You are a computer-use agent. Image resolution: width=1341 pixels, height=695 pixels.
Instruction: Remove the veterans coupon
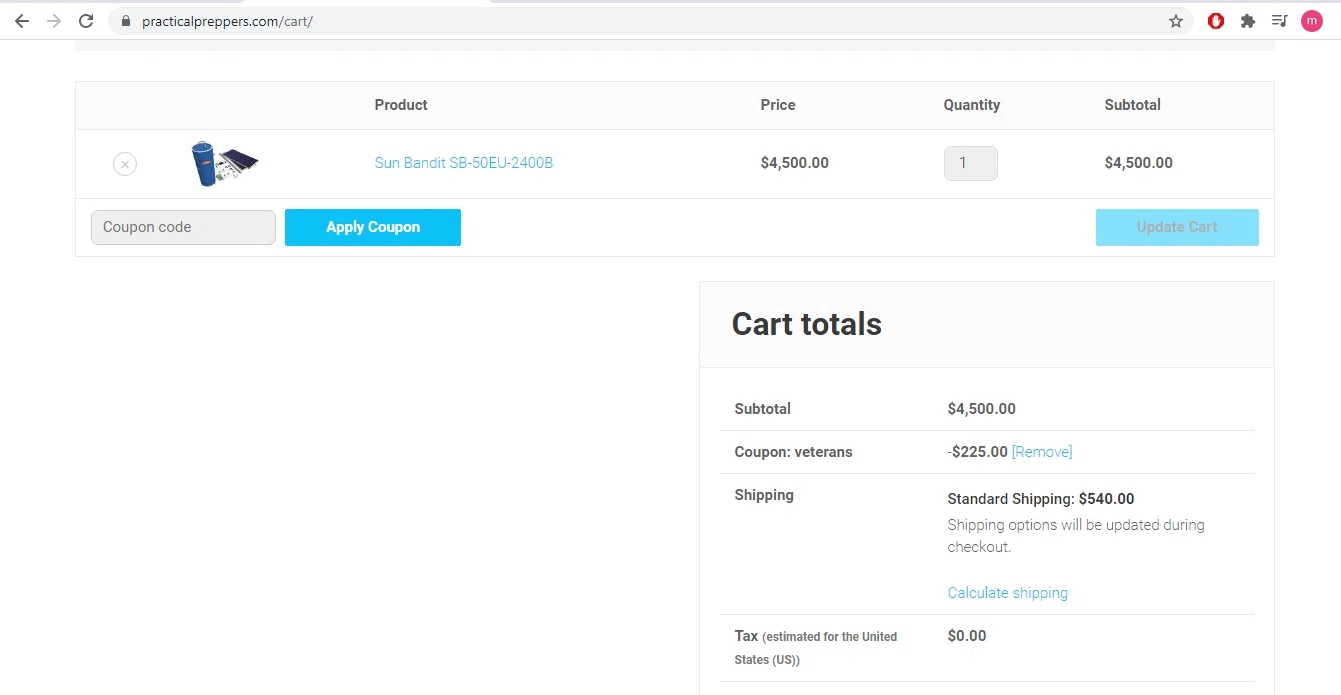click(x=1042, y=452)
